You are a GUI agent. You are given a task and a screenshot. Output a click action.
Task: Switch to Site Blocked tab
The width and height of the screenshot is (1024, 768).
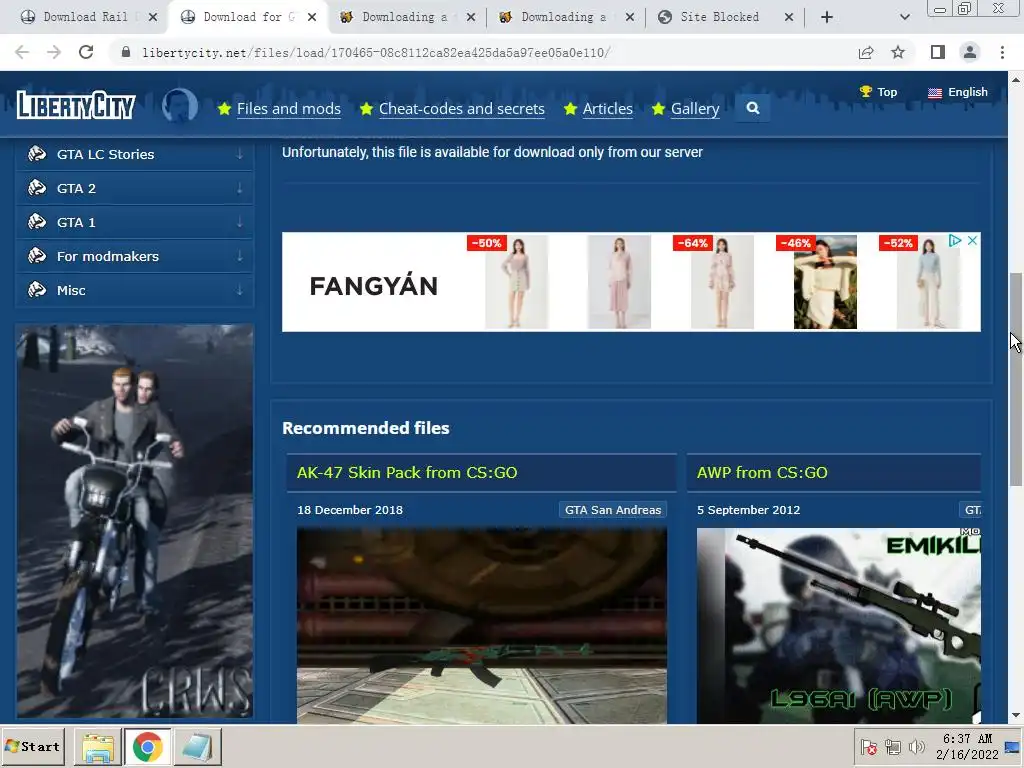point(720,17)
